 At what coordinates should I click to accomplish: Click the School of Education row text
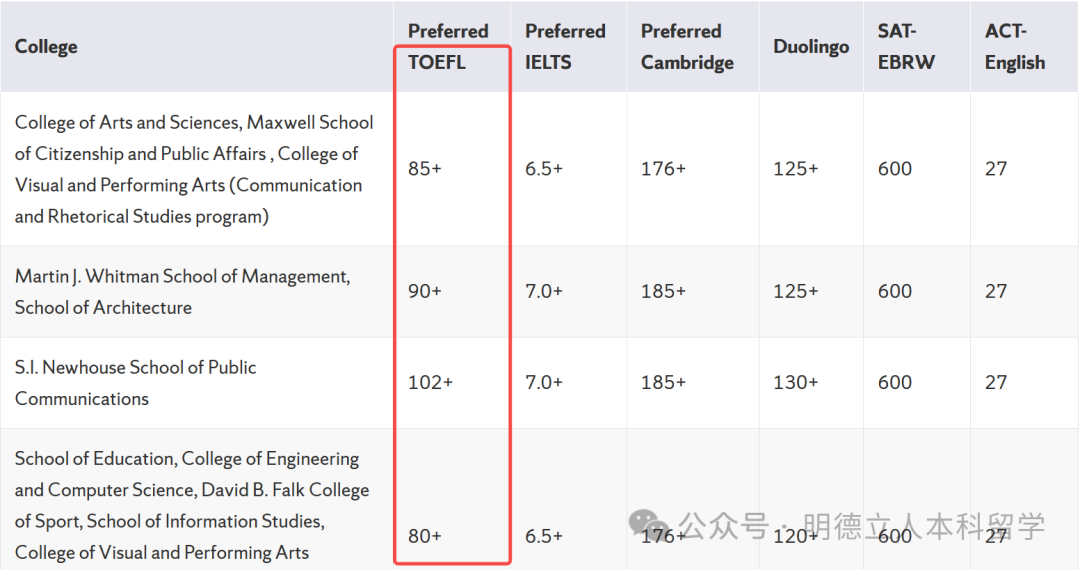[x=190, y=505]
